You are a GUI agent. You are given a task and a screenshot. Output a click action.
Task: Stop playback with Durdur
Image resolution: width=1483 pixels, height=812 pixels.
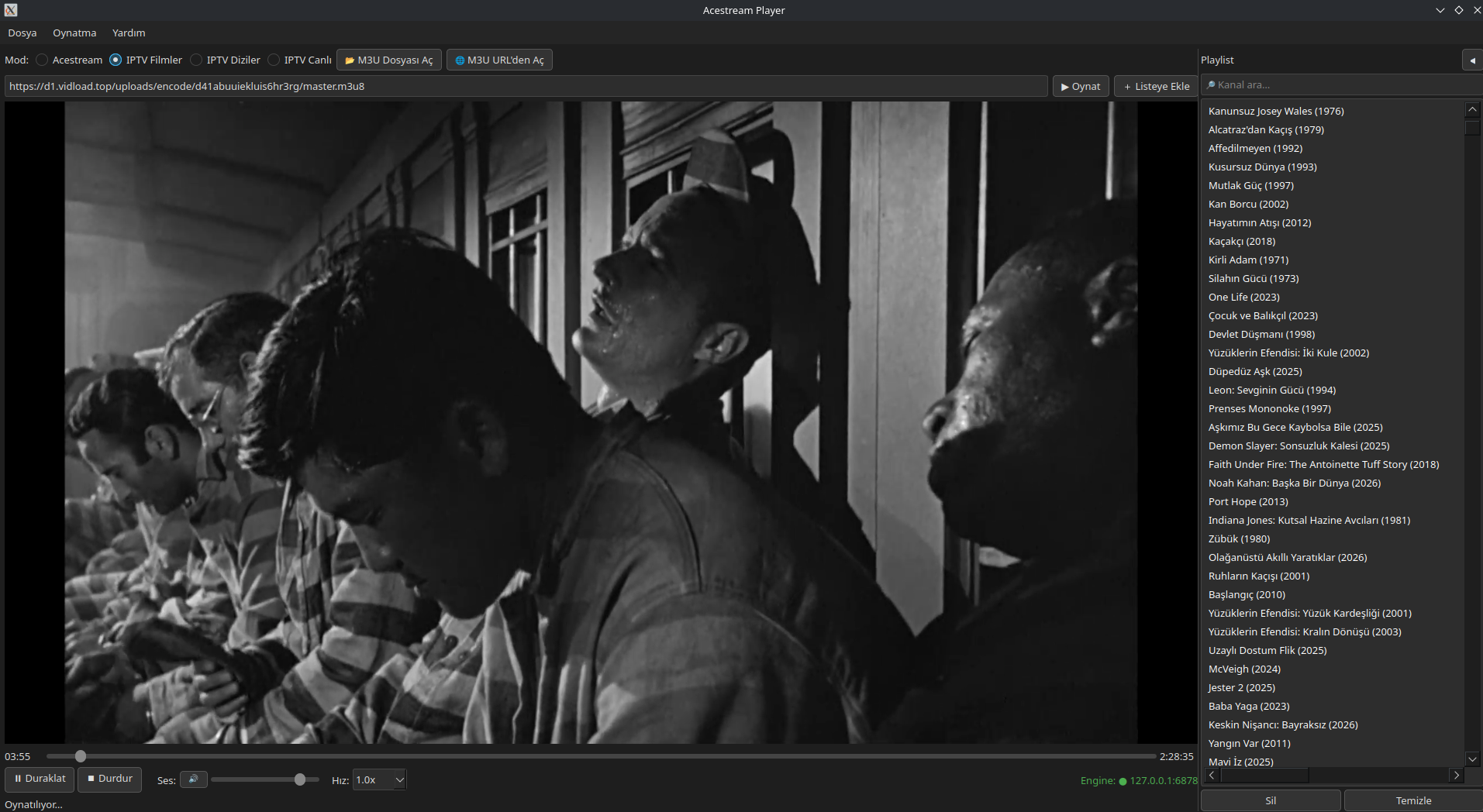click(110, 779)
